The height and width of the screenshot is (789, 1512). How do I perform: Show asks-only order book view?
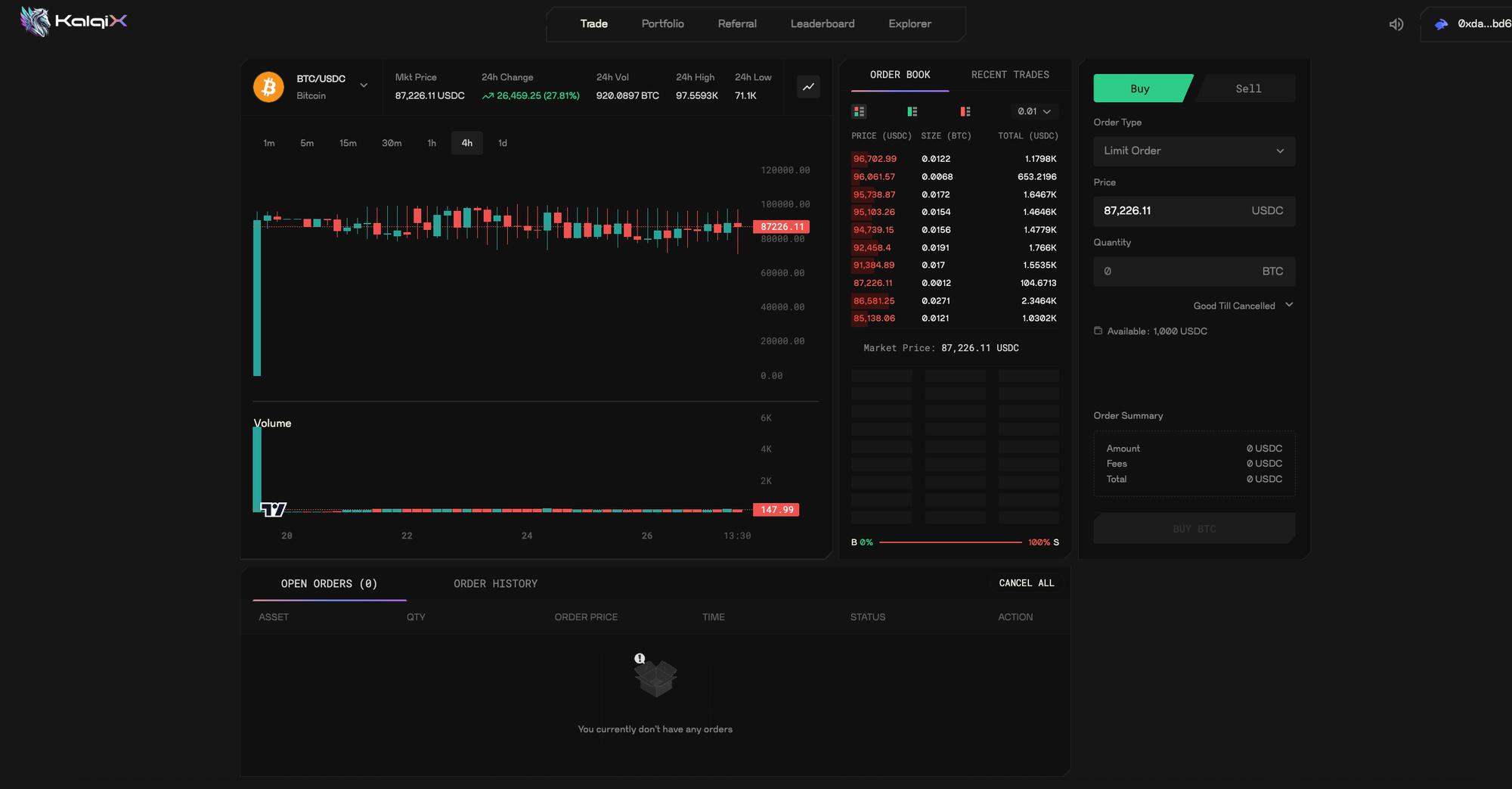coord(965,112)
